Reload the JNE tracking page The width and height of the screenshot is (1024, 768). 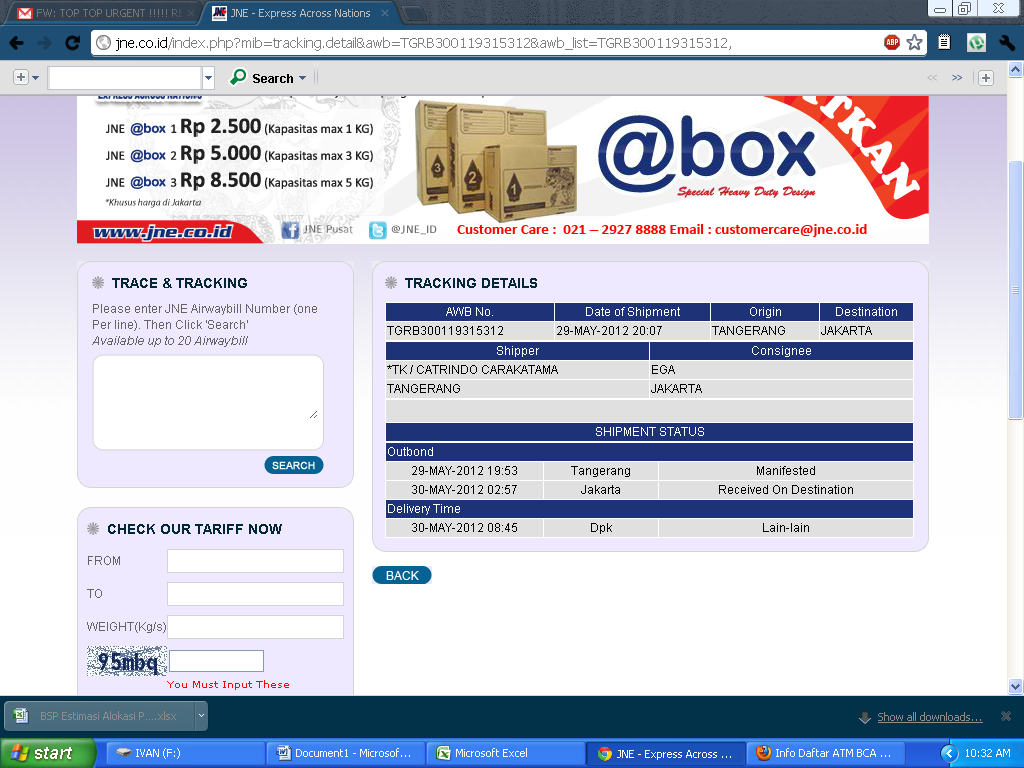click(x=72, y=43)
